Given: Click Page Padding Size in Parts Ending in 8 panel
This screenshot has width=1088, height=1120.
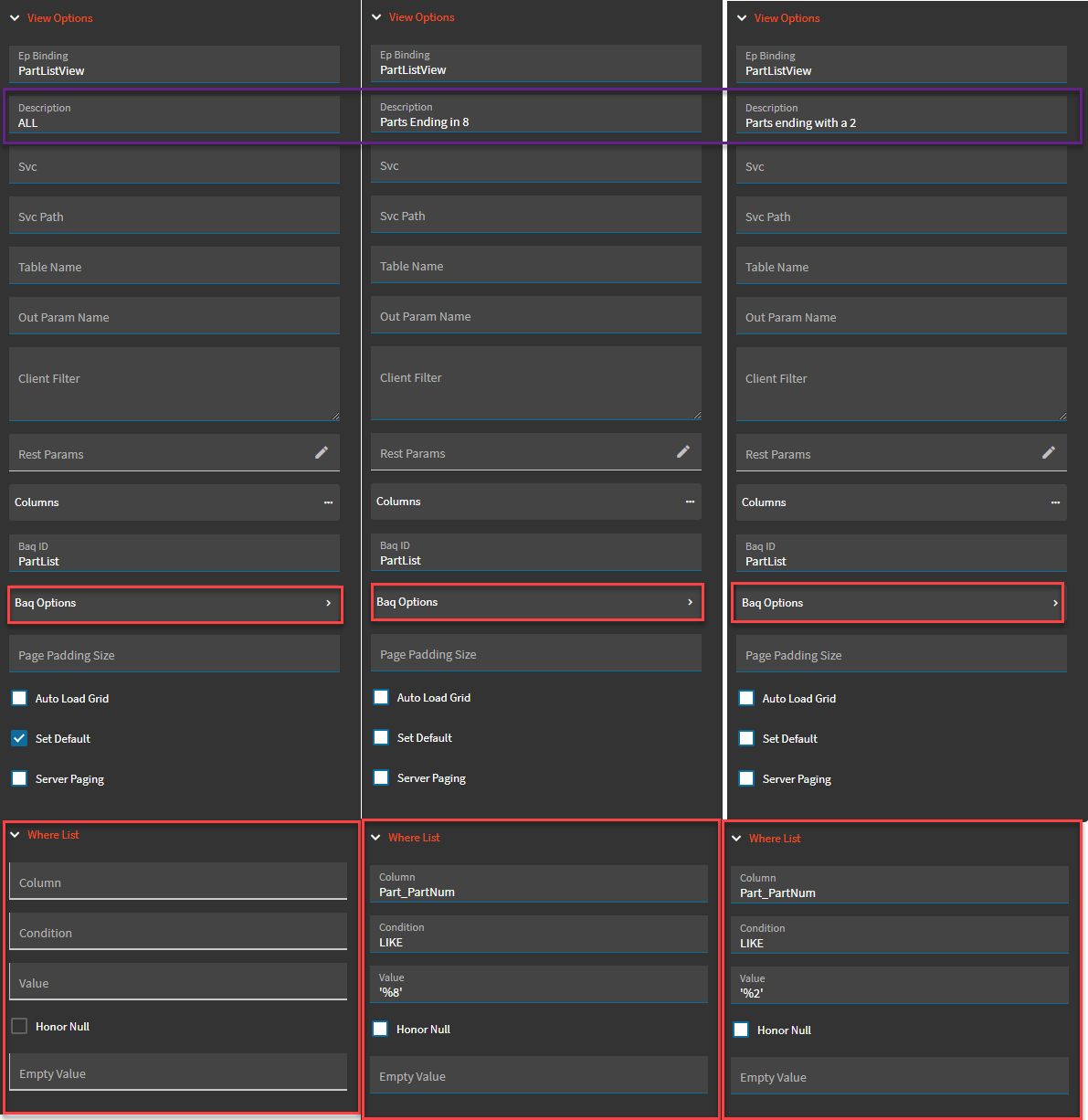Looking at the screenshot, I should (536, 653).
